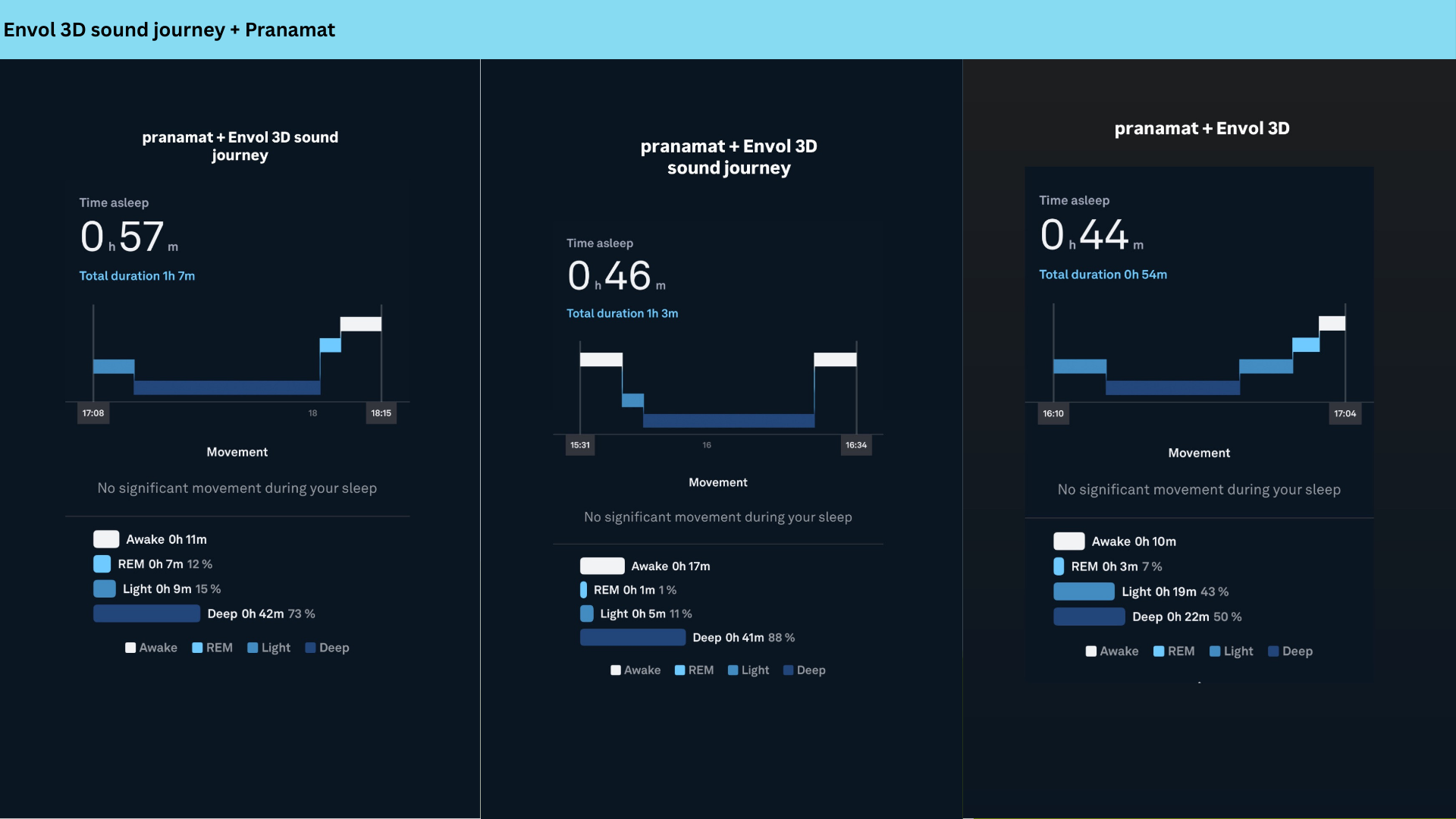Screen dimensions: 1456x819
Task: Click the Deep 0h 42m bar in left panel
Action: tap(146, 613)
